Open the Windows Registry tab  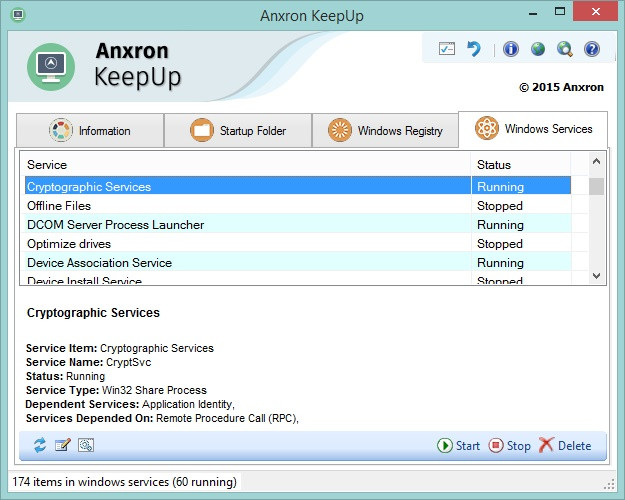click(385, 130)
